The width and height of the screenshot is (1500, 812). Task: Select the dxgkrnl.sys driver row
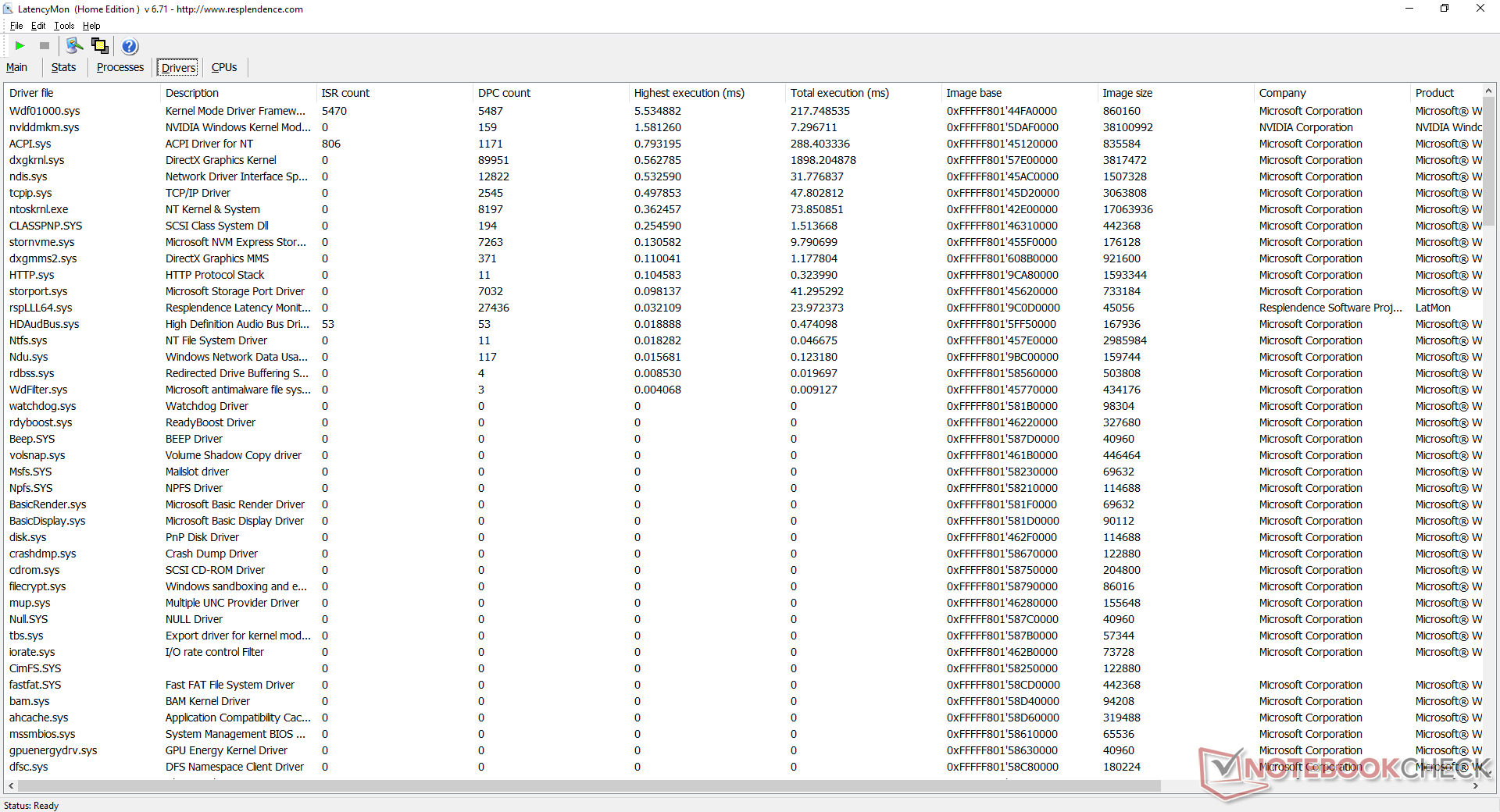[743, 160]
